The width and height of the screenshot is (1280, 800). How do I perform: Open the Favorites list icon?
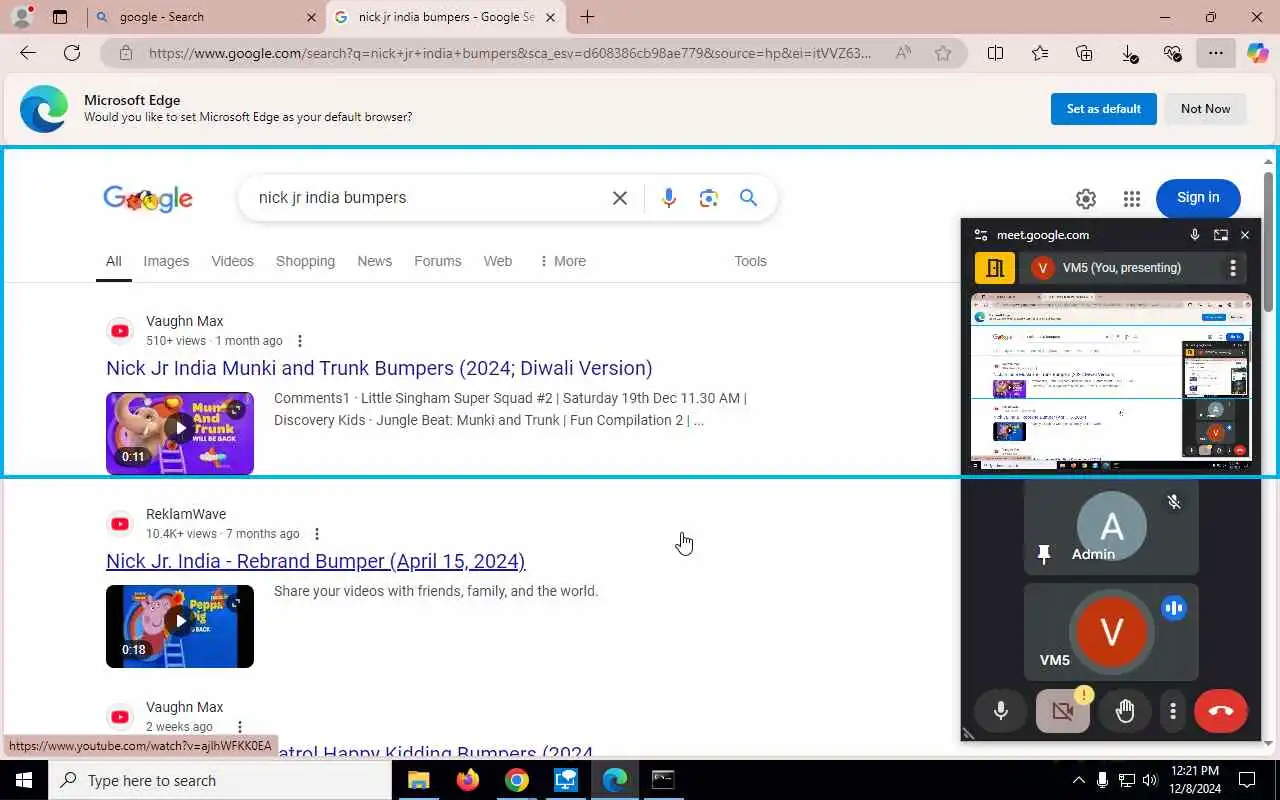pos(1040,53)
